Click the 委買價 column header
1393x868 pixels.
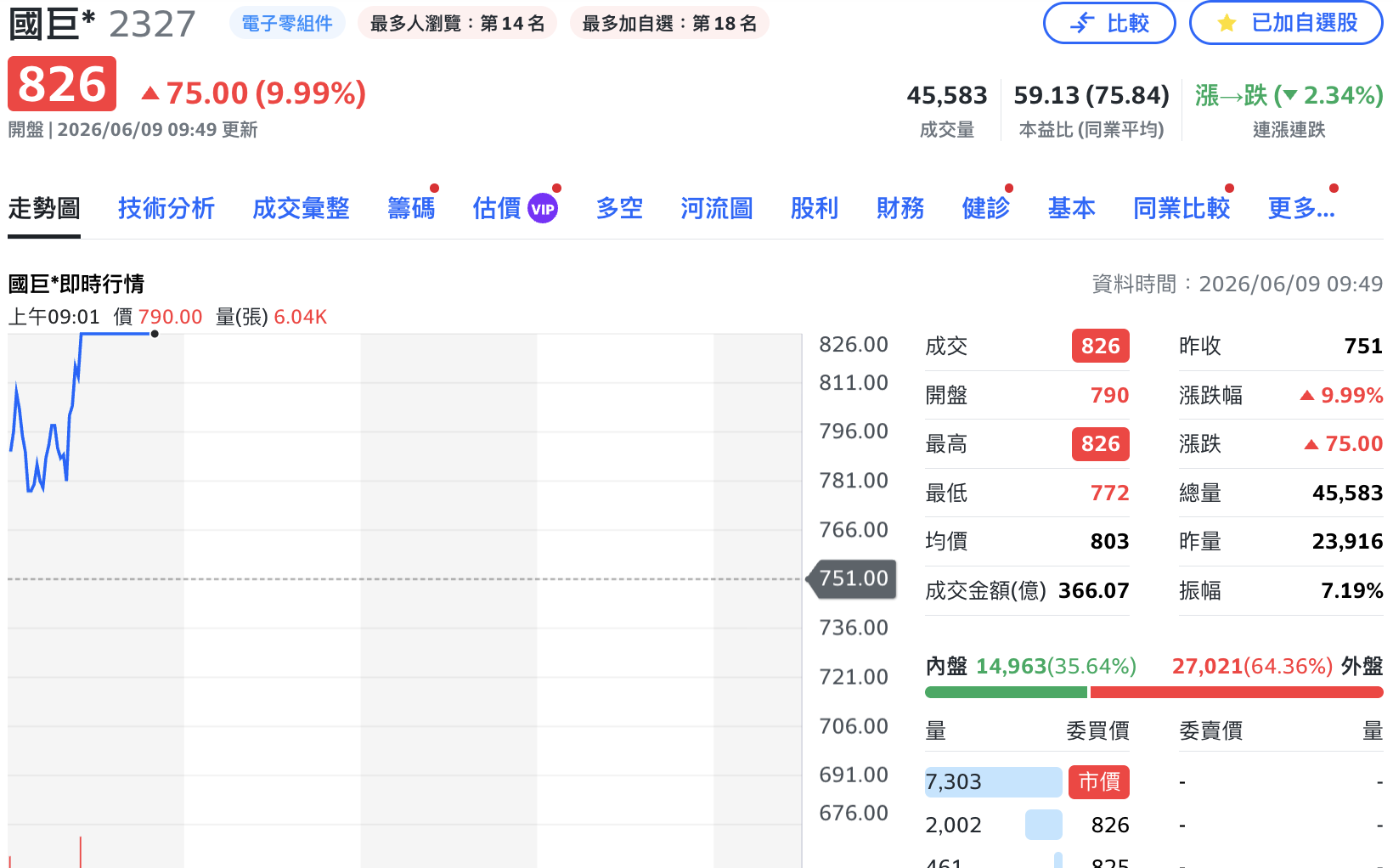tap(1097, 730)
